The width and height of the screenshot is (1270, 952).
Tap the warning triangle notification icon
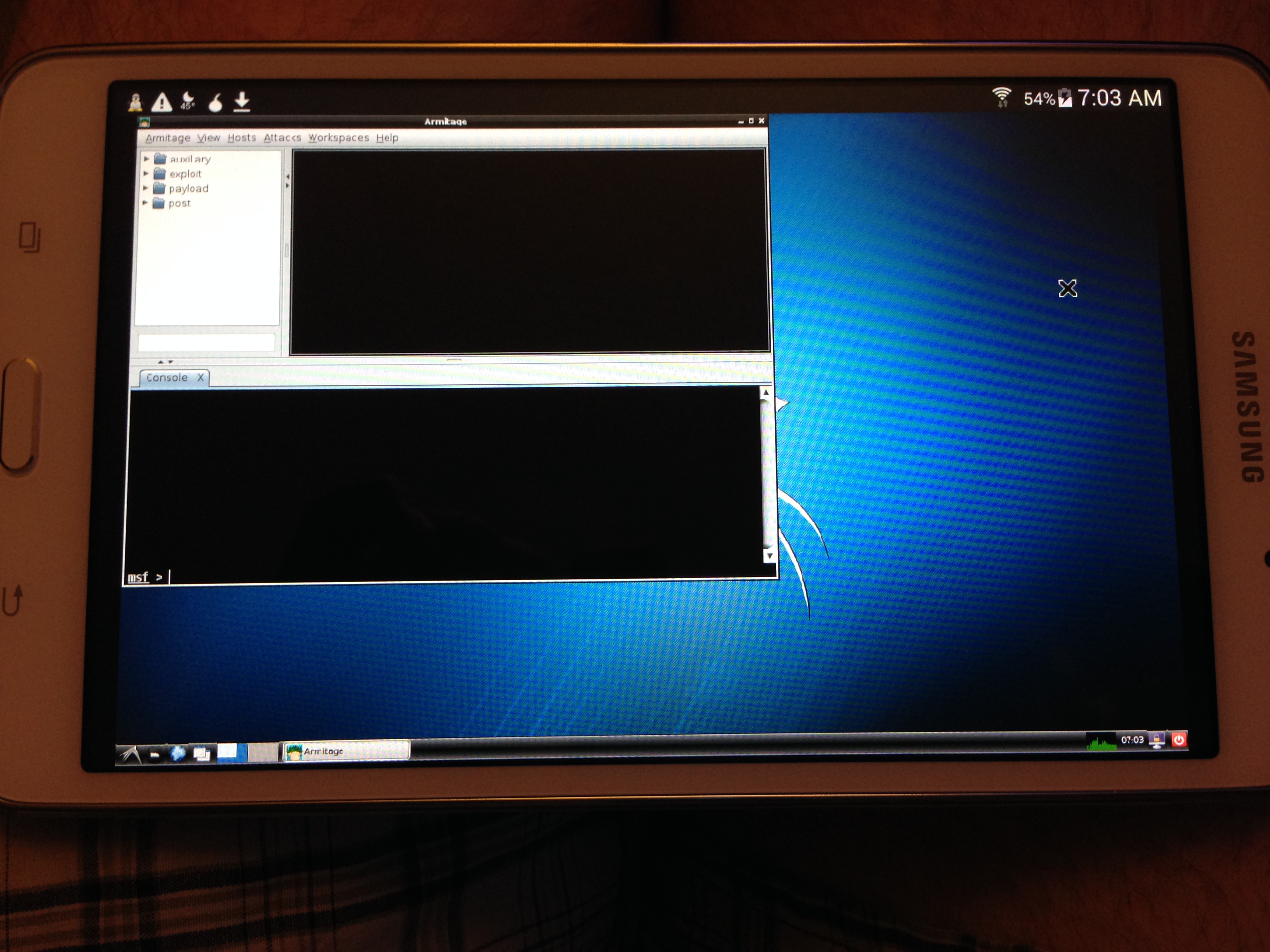coord(161,102)
